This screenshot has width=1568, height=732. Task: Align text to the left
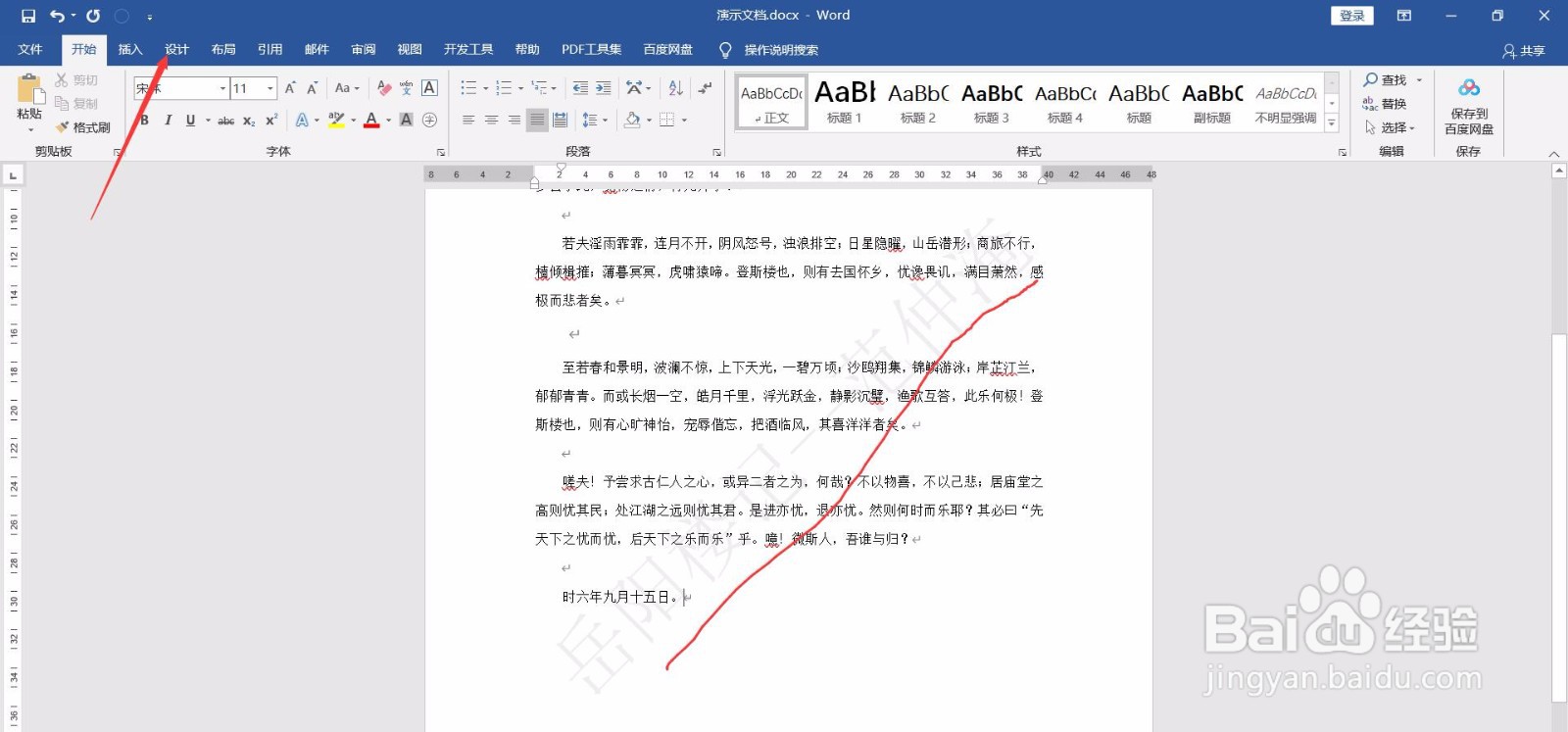tap(468, 121)
